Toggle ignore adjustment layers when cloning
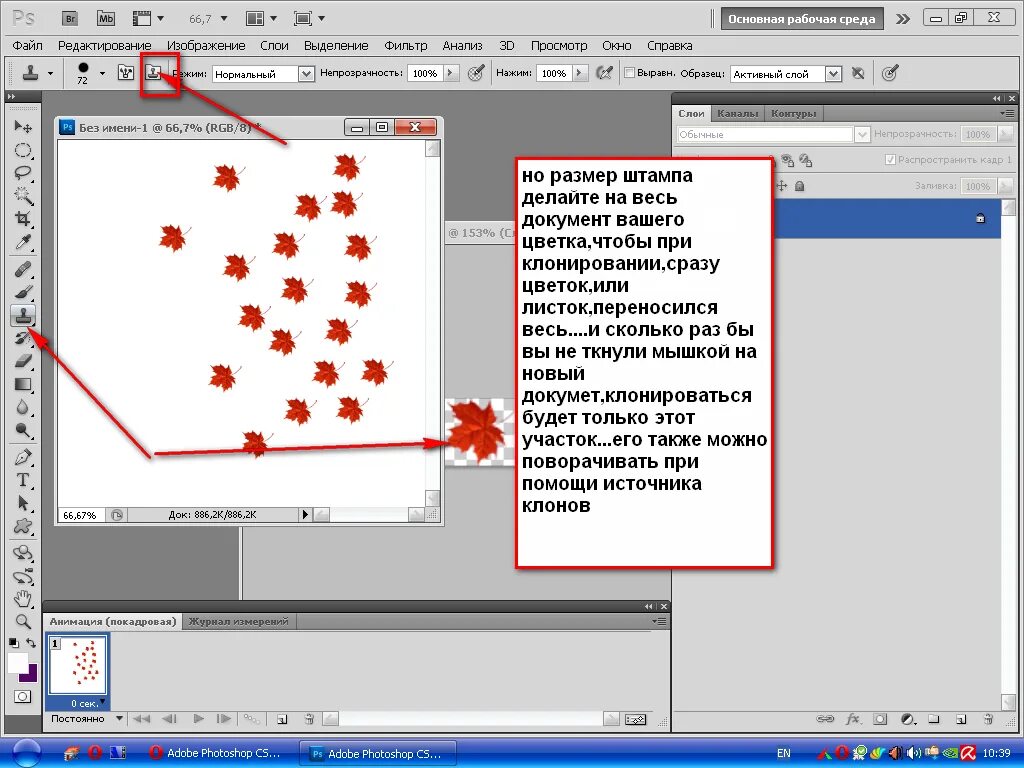The height and width of the screenshot is (768, 1024). [x=858, y=73]
